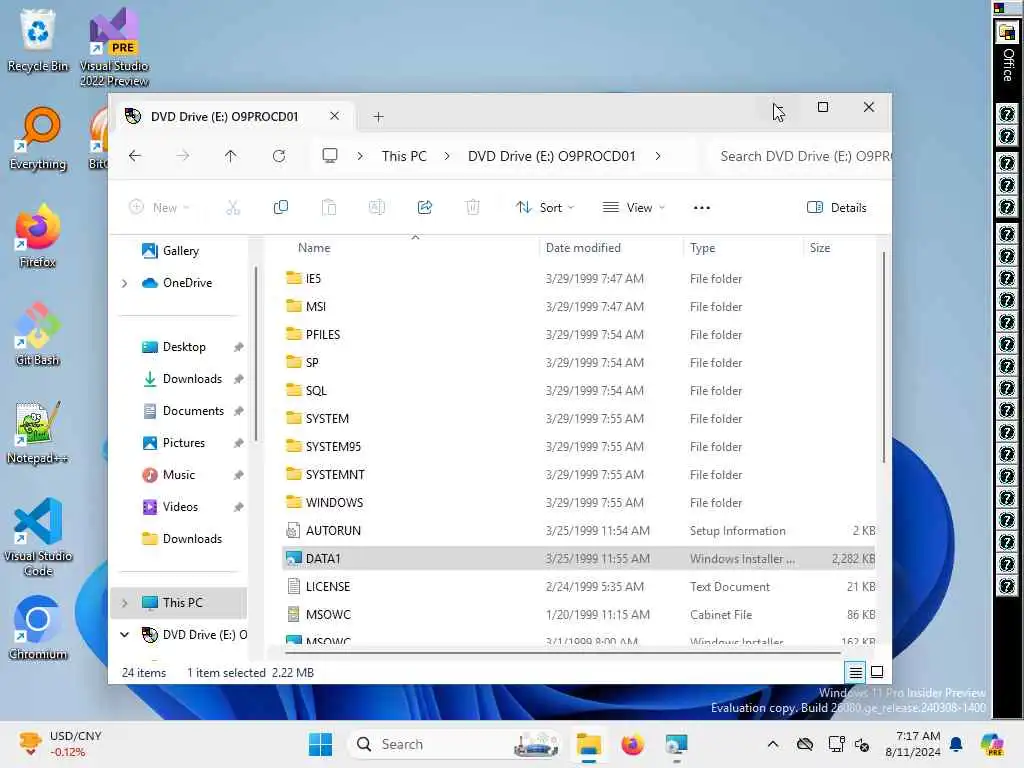Screen dimensions: 1024x768
Task: Toggle the Details pane button
Action: 837,208
